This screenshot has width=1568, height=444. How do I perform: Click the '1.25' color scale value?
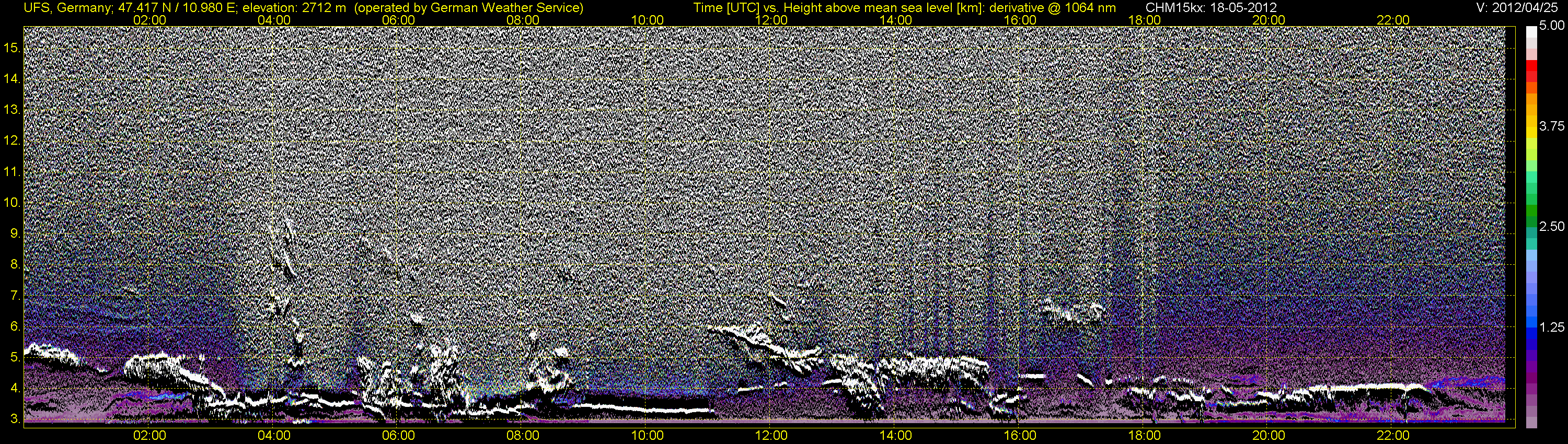(x=1552, y=327)
